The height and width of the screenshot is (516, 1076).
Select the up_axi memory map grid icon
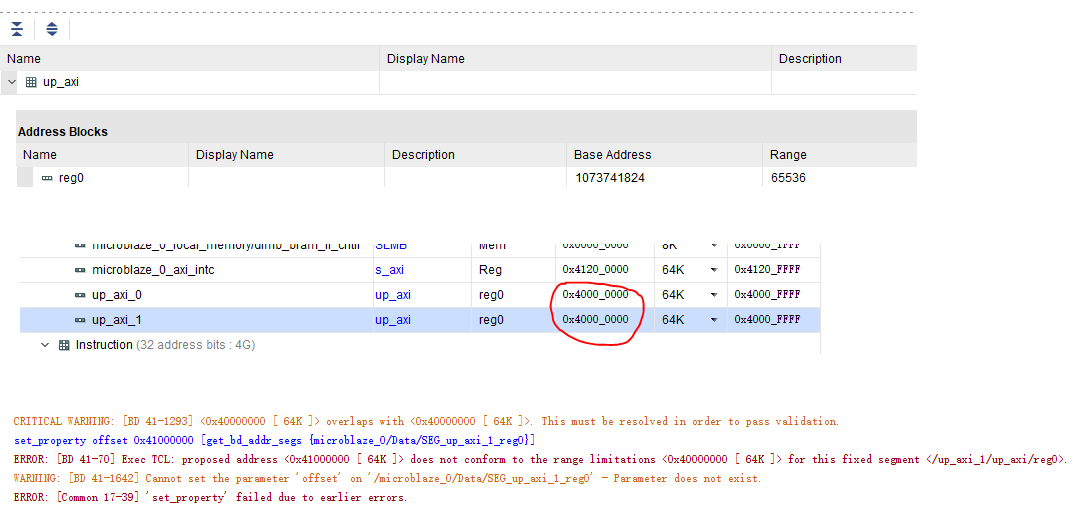31,82
